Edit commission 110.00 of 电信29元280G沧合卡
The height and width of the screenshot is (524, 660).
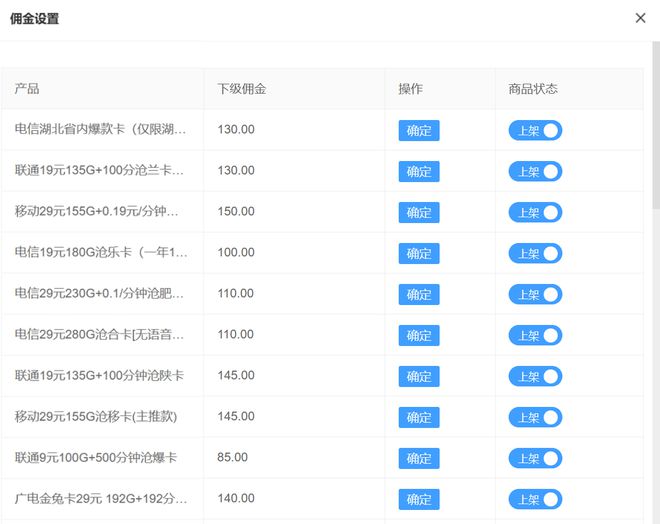click(x=236, y=334)
